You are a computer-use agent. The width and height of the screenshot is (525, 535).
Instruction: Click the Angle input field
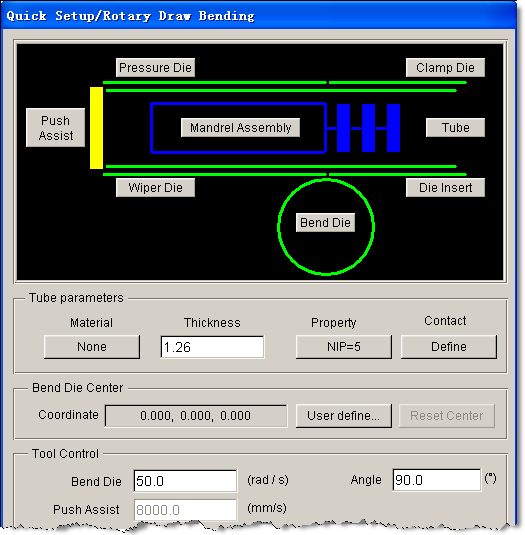[437, 480]
